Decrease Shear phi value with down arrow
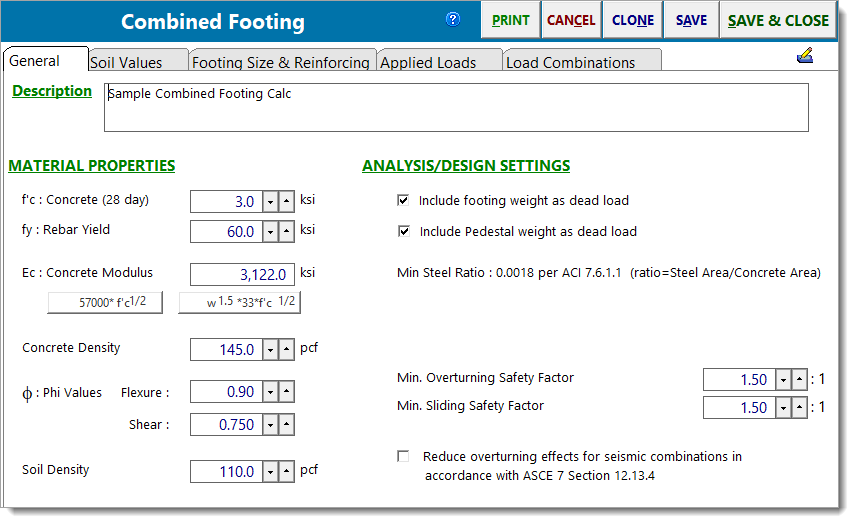The image size is (854, 523). coord(270,425)
